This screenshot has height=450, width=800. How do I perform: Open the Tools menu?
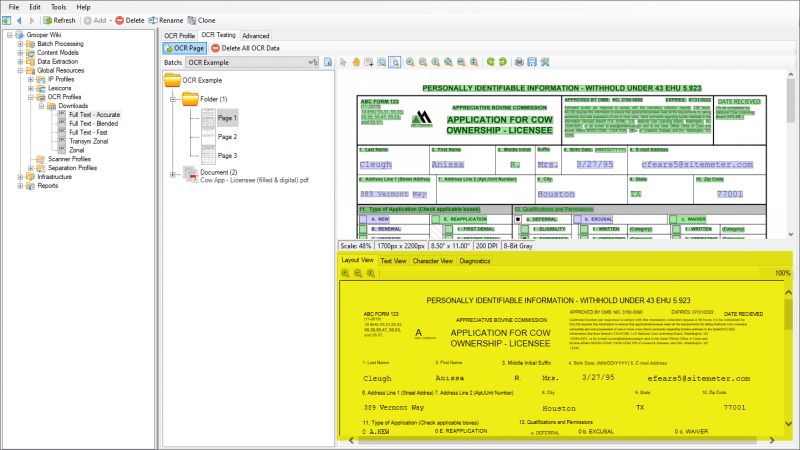click(x=59, y=7)
